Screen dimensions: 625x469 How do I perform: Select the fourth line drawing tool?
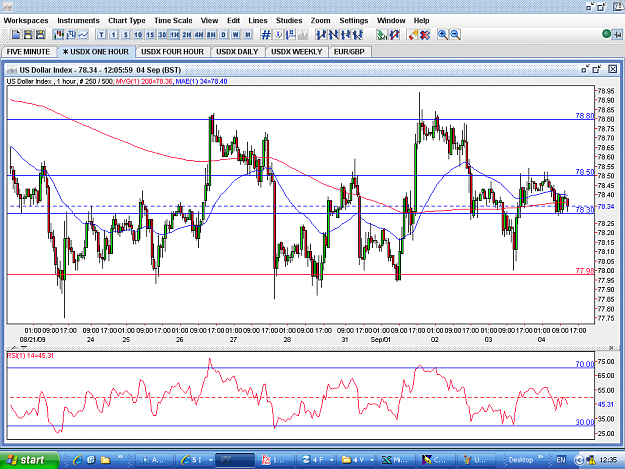358,35
